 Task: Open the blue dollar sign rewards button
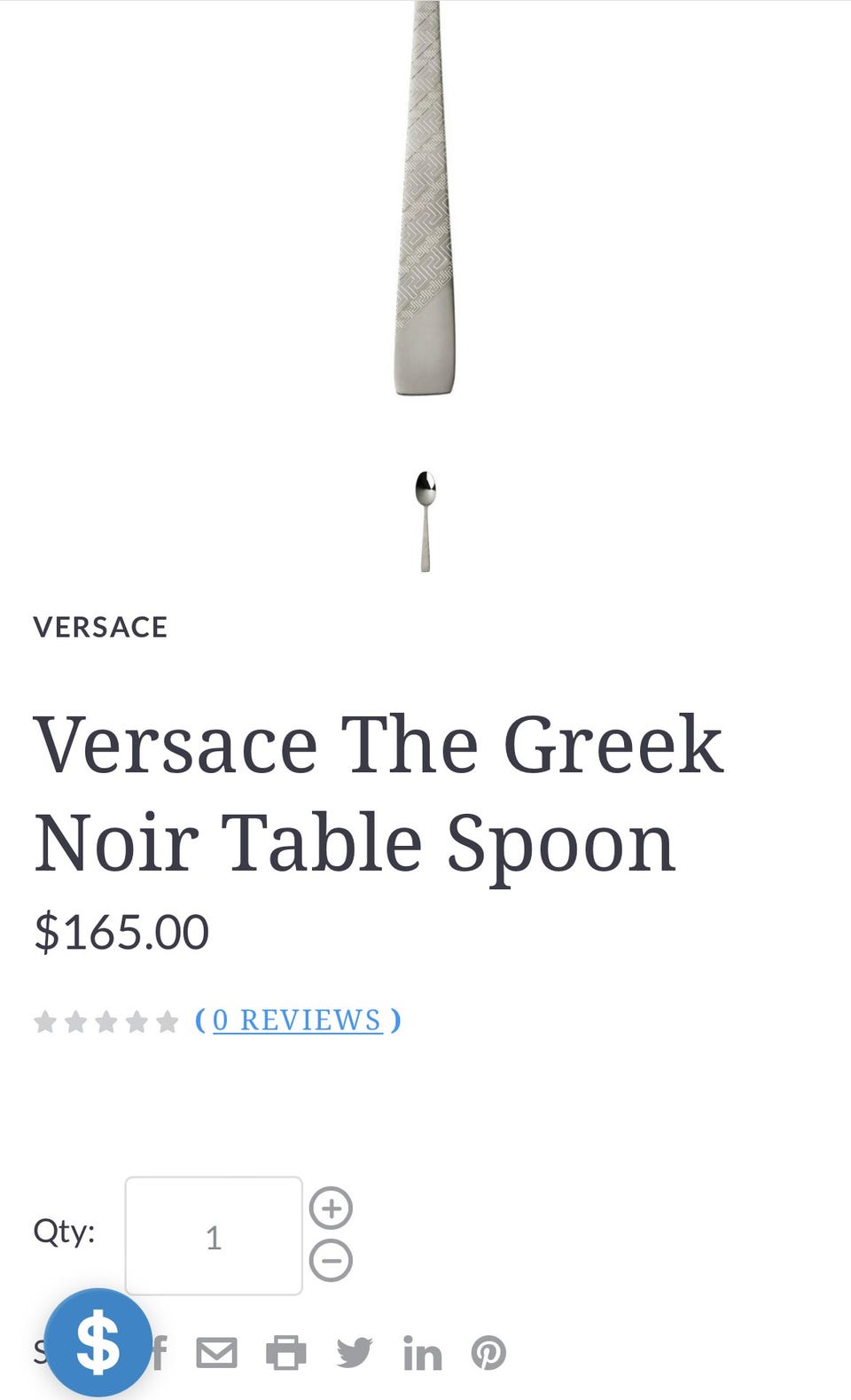click(98, 1342)
